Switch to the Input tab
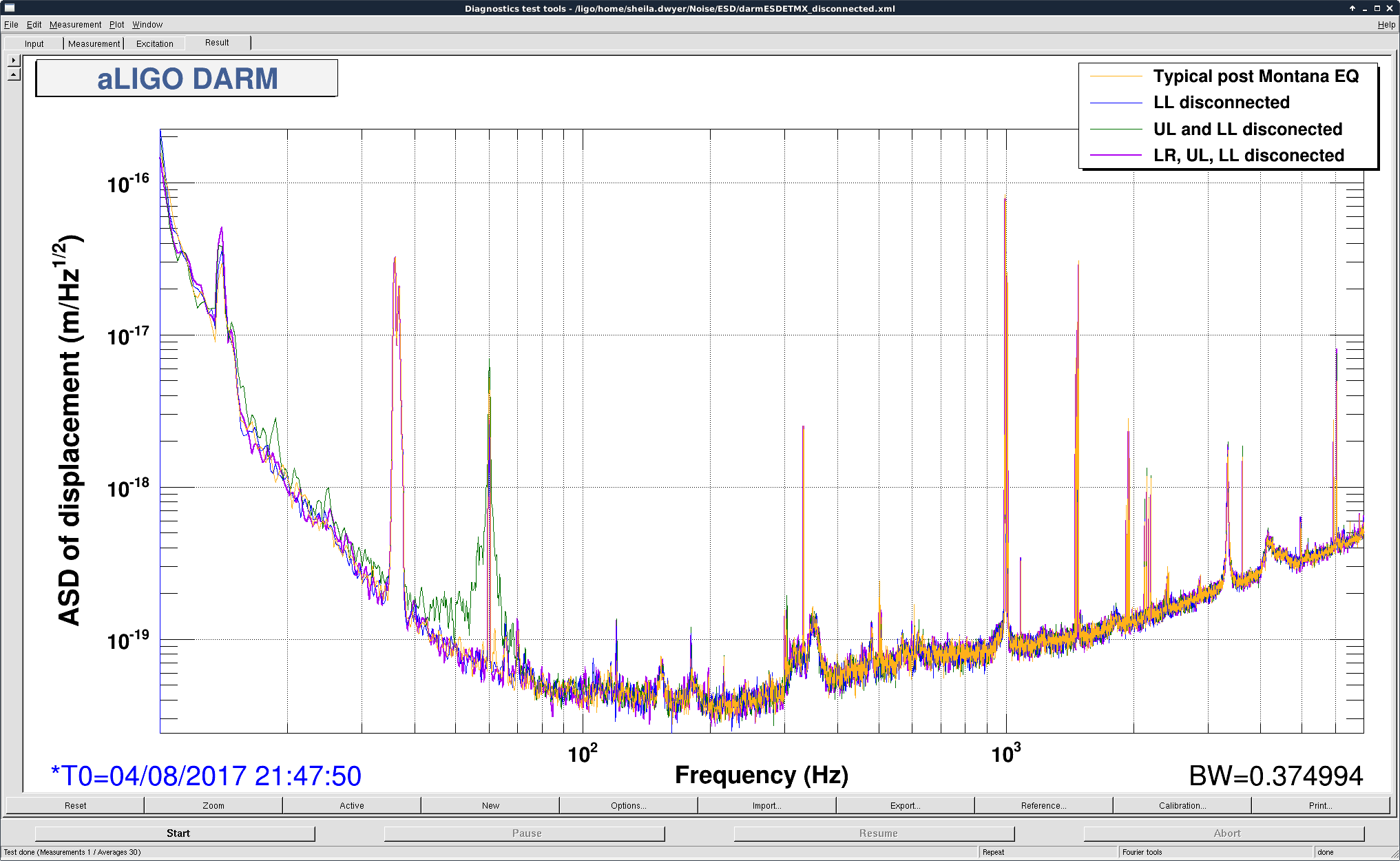Screen dimensions: 1400x861 pos(34,43)
